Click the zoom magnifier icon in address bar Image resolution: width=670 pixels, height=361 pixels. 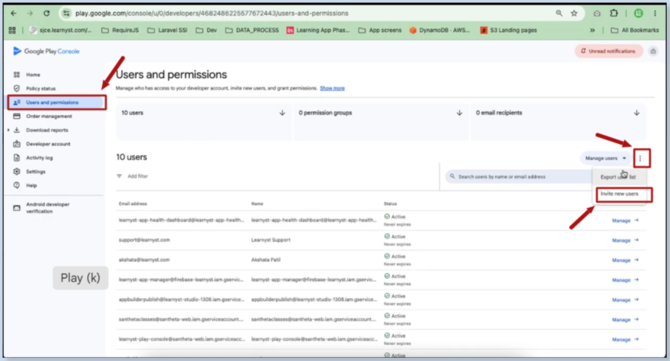pos(559,13)
